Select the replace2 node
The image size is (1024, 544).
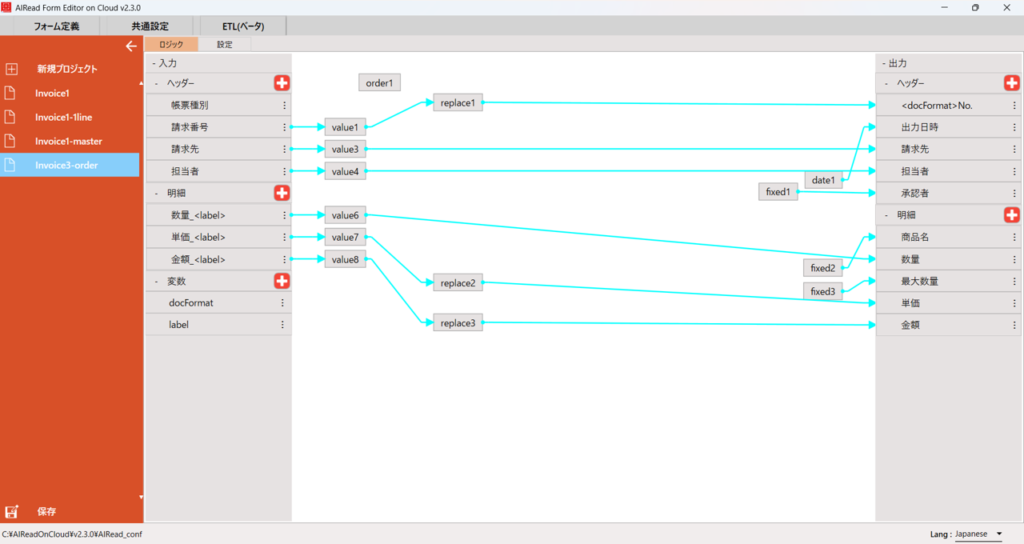click(x=458, y=283)
